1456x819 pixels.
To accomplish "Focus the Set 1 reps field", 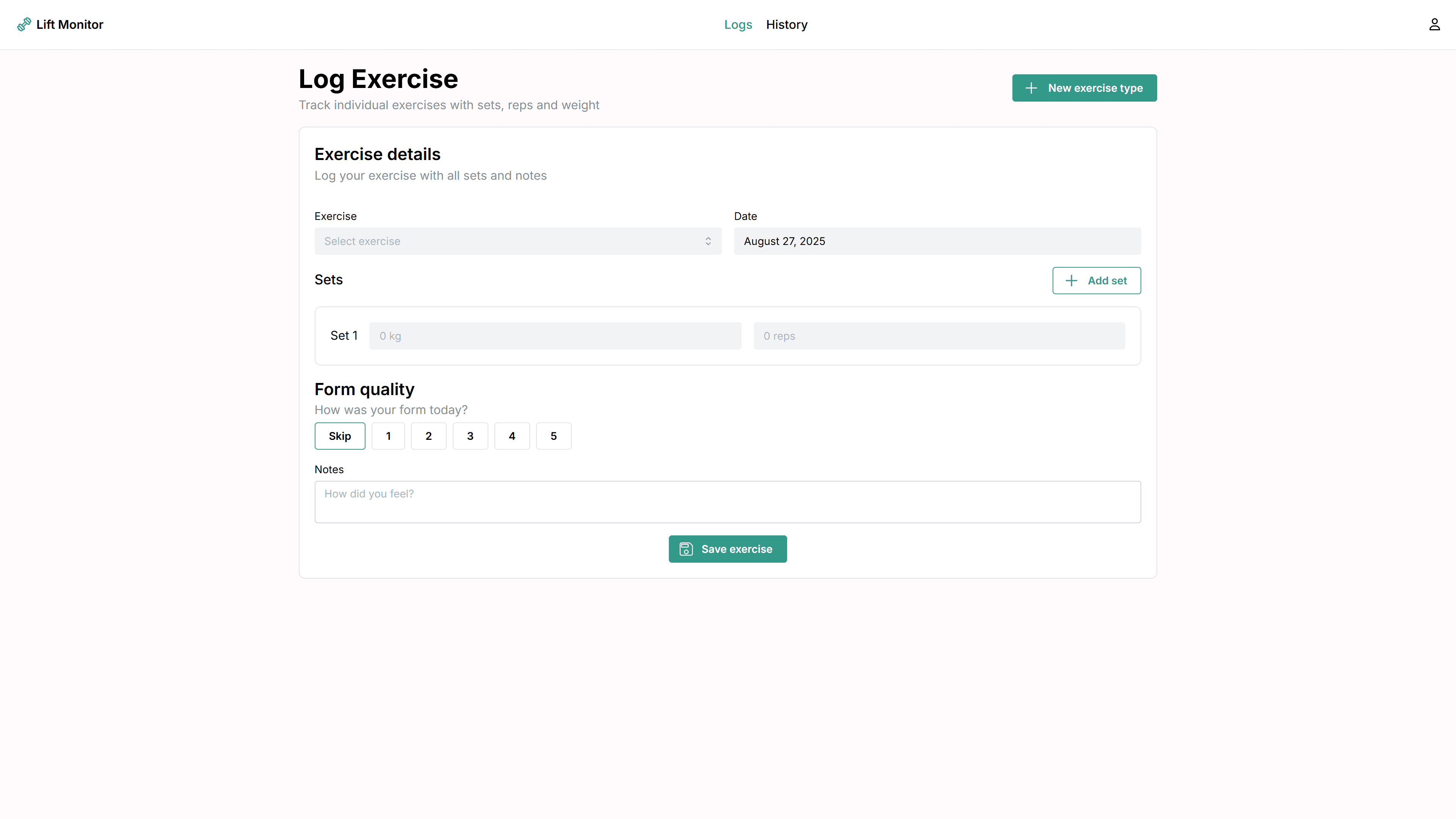I will 938,336.
